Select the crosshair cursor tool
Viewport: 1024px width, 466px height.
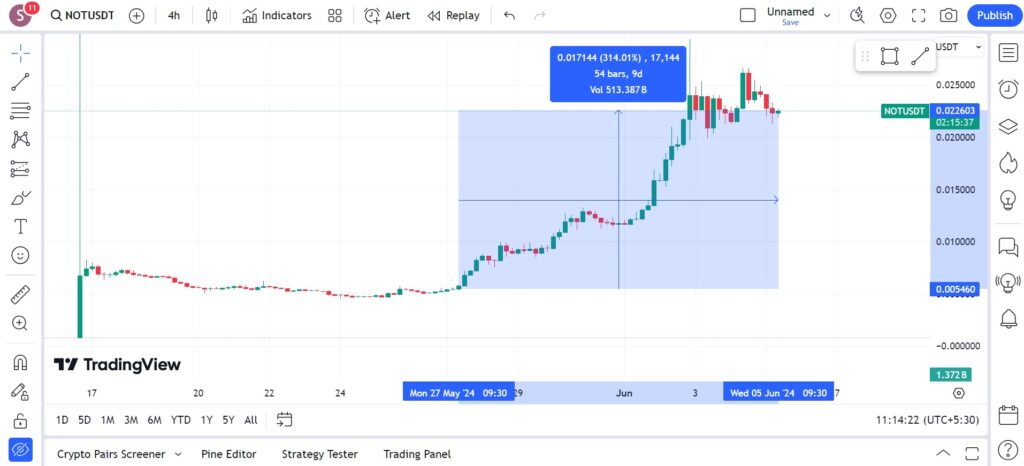click(x=20, y=54)
